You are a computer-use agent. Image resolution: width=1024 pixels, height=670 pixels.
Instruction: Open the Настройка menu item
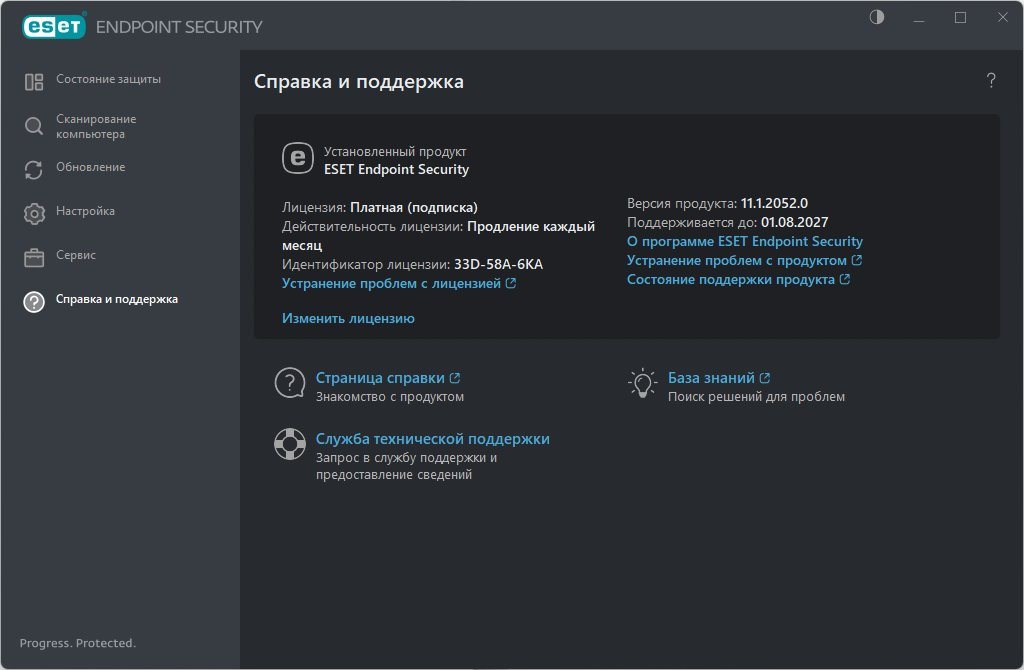click(x=85, y=211)
